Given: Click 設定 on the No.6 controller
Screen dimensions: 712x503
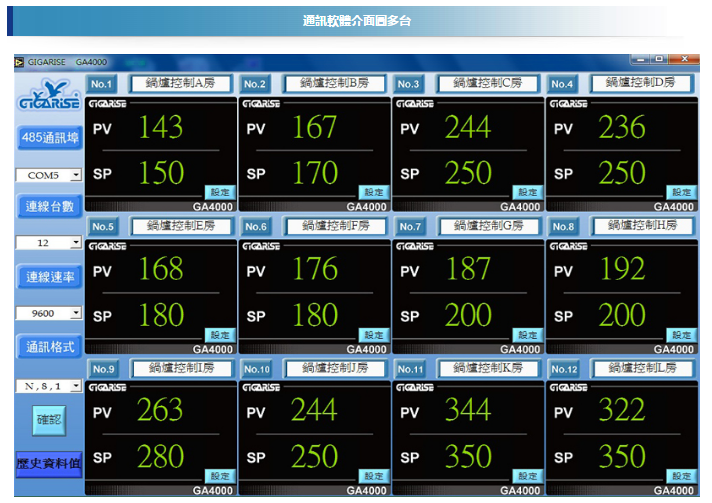Looking at the screenshot, I should [x=374, y=335].
